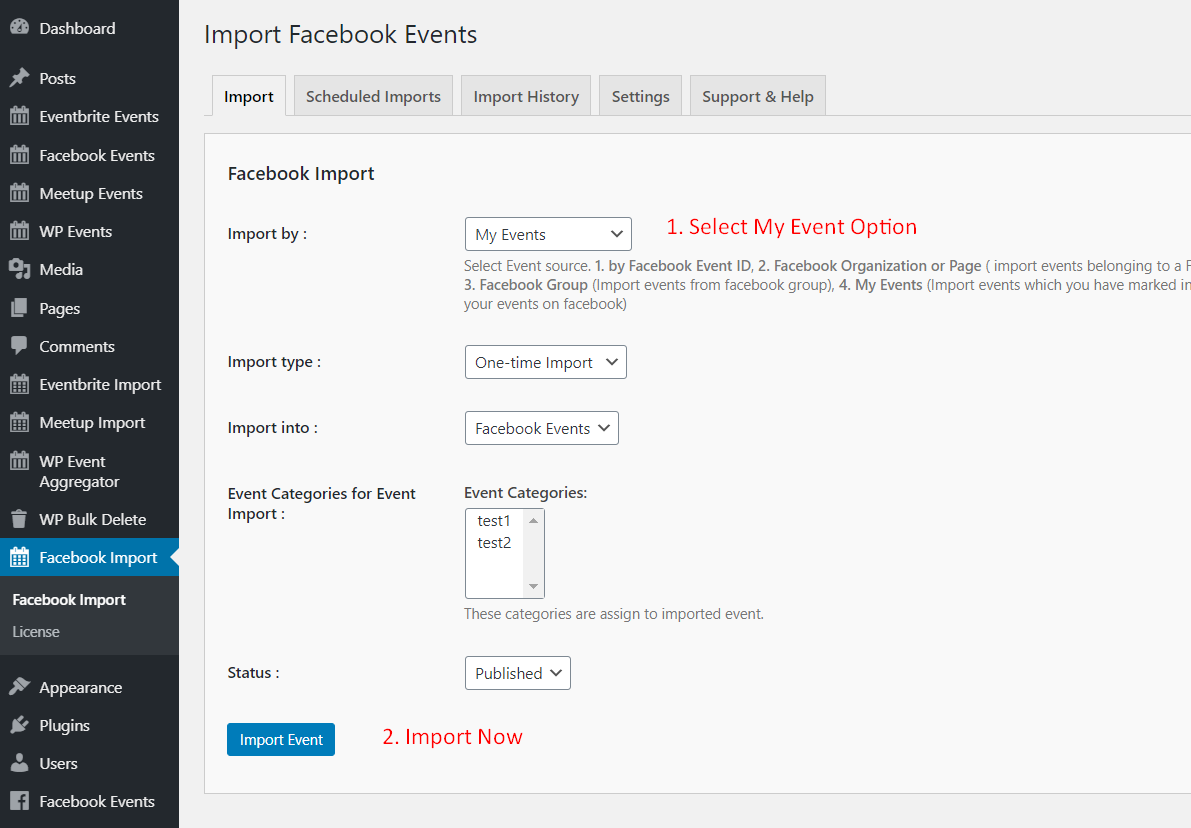Change the Status dropdown from Published
Screen dimensions: 1191x828
coord(517,673)
